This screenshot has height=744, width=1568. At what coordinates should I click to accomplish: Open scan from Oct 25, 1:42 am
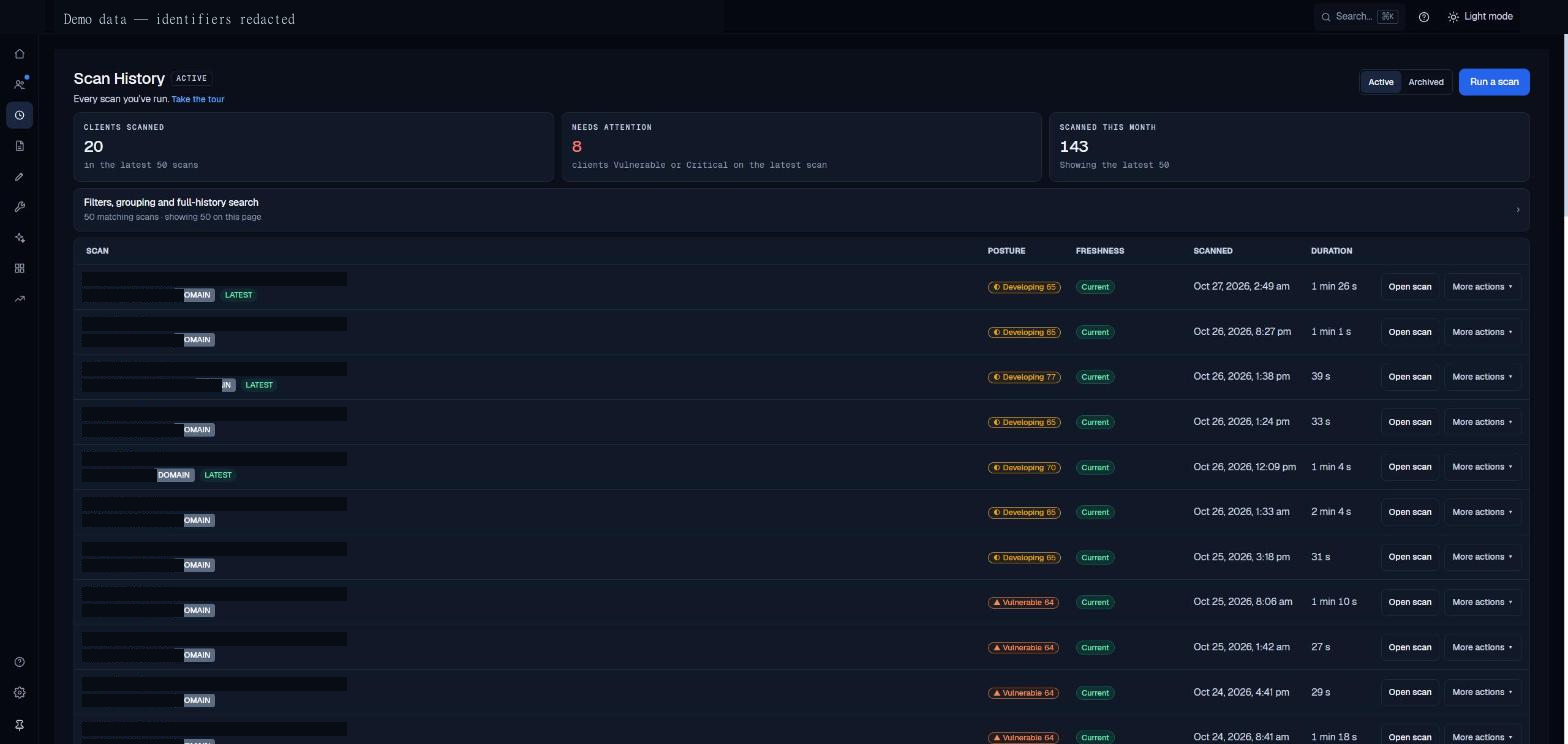[x=1409, y=647]
